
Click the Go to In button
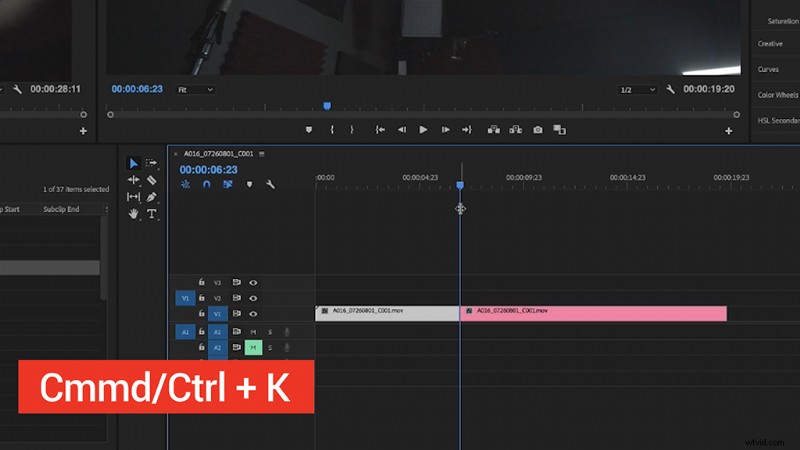point(380,130)
